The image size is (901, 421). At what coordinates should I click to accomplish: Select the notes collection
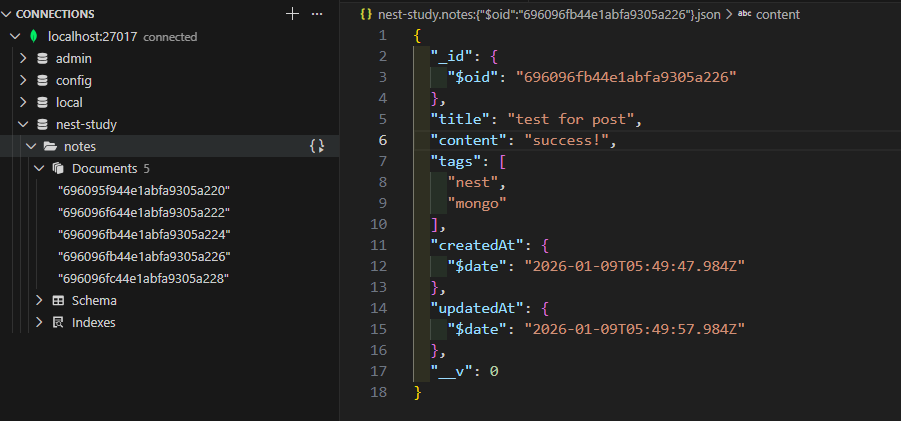pyautogui.click(x=79, y=146)
